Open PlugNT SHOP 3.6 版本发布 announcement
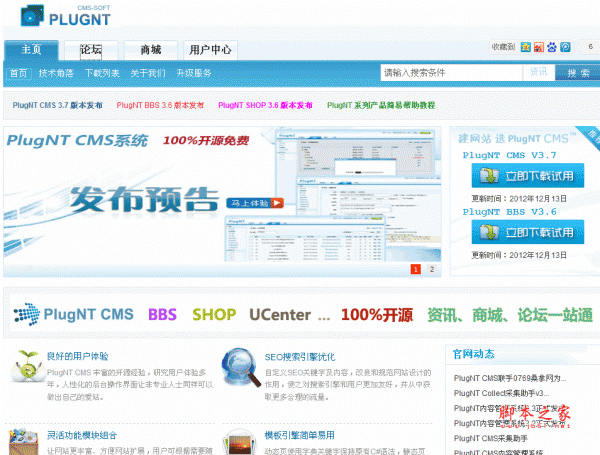 (x=265, y=105)
